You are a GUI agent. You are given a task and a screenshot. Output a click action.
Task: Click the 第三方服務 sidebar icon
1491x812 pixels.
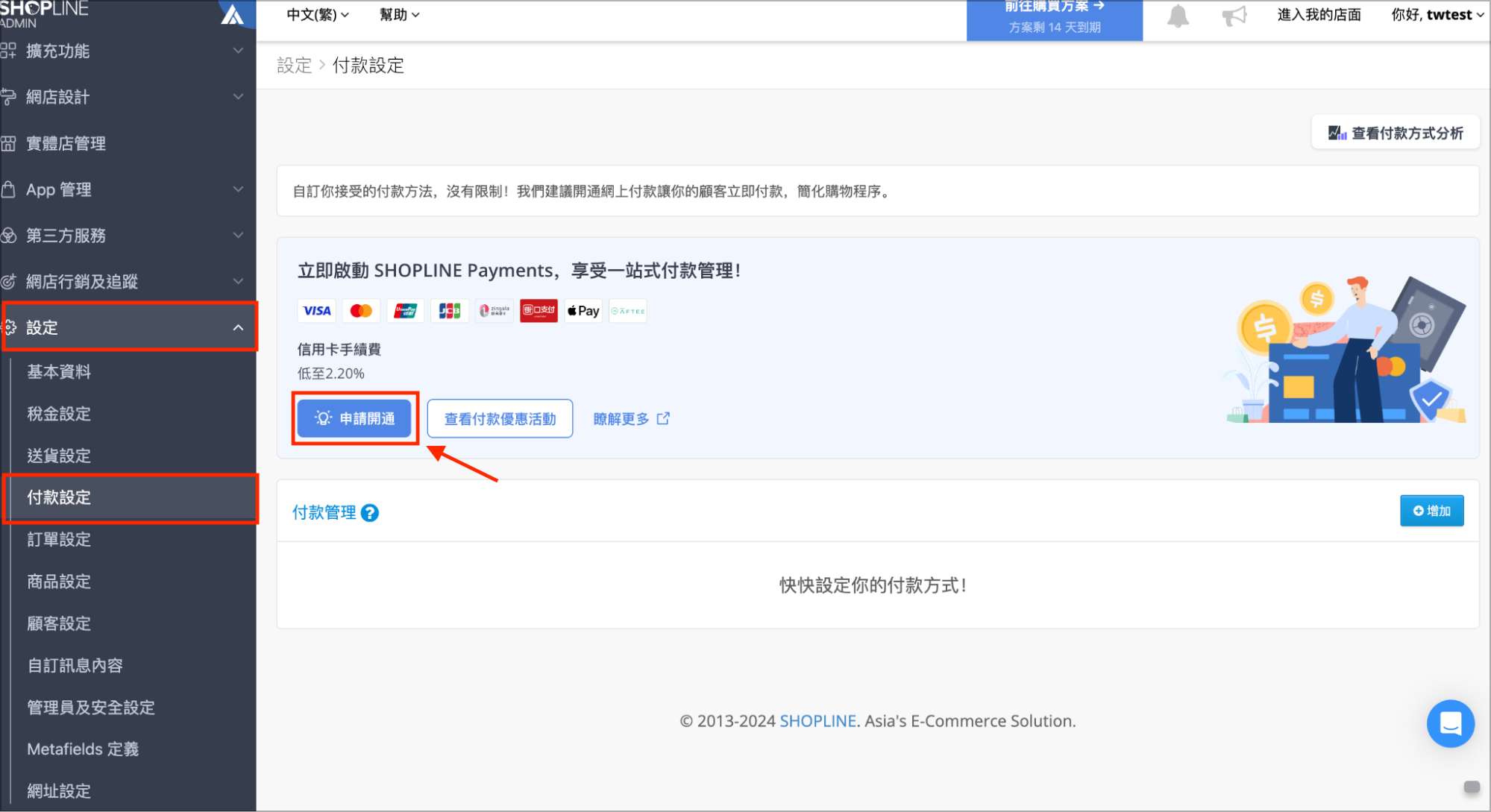(8, 236)
